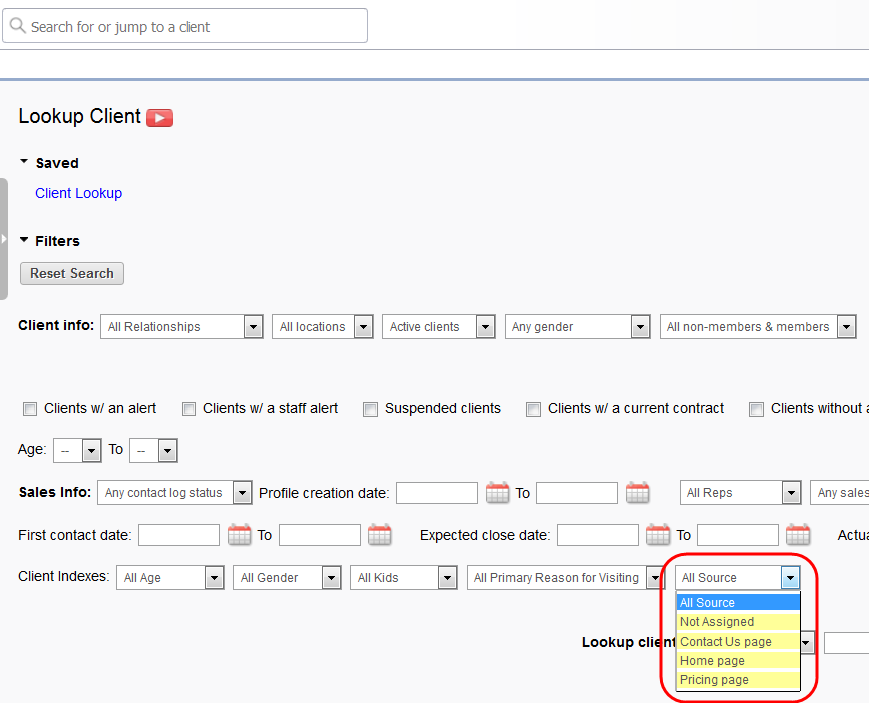This screenshot has height=703, width=869.
Task: Open the calendar beside First contact To field
Action: tap(380, 534)
